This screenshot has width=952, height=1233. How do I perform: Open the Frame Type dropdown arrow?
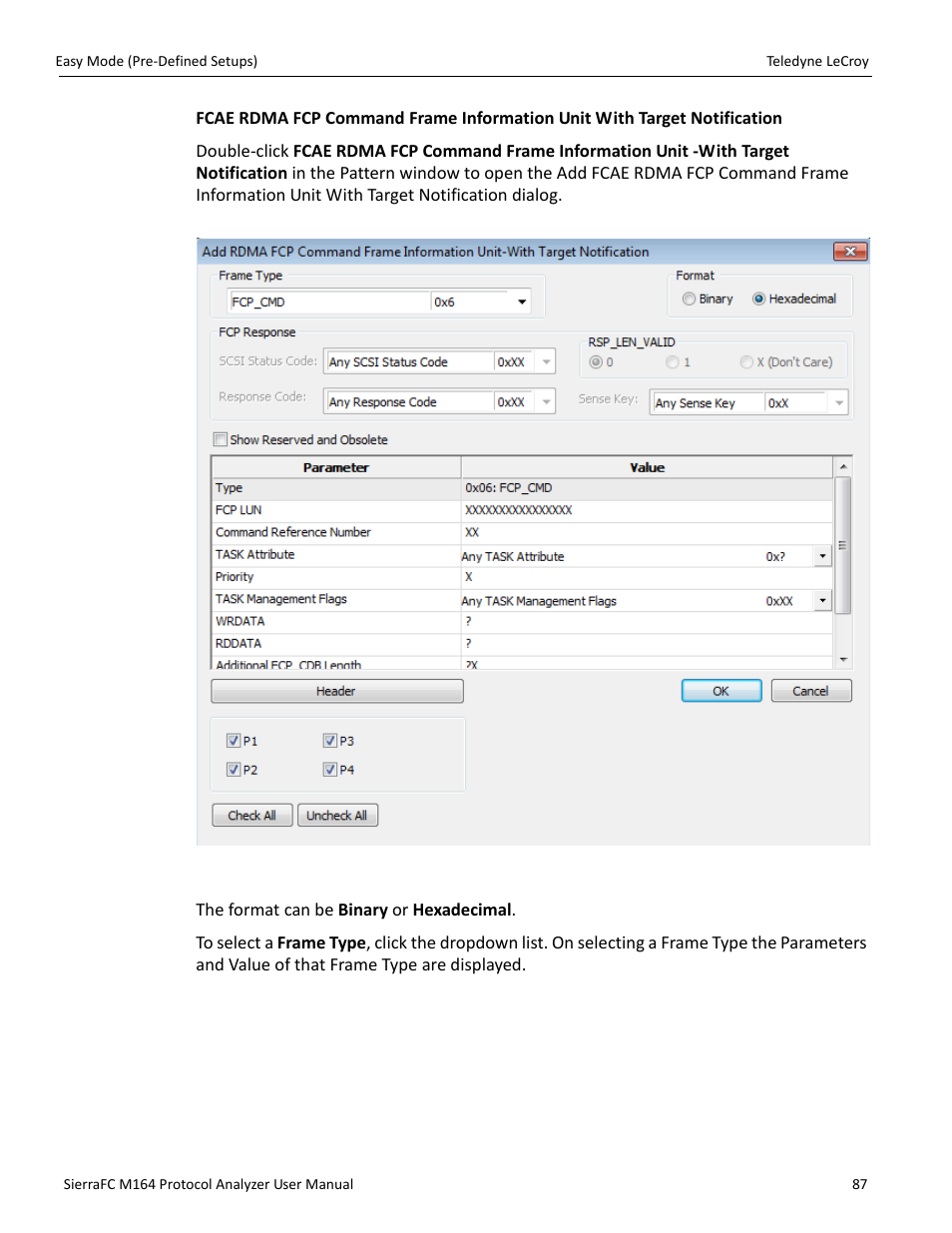coord(522,302)
